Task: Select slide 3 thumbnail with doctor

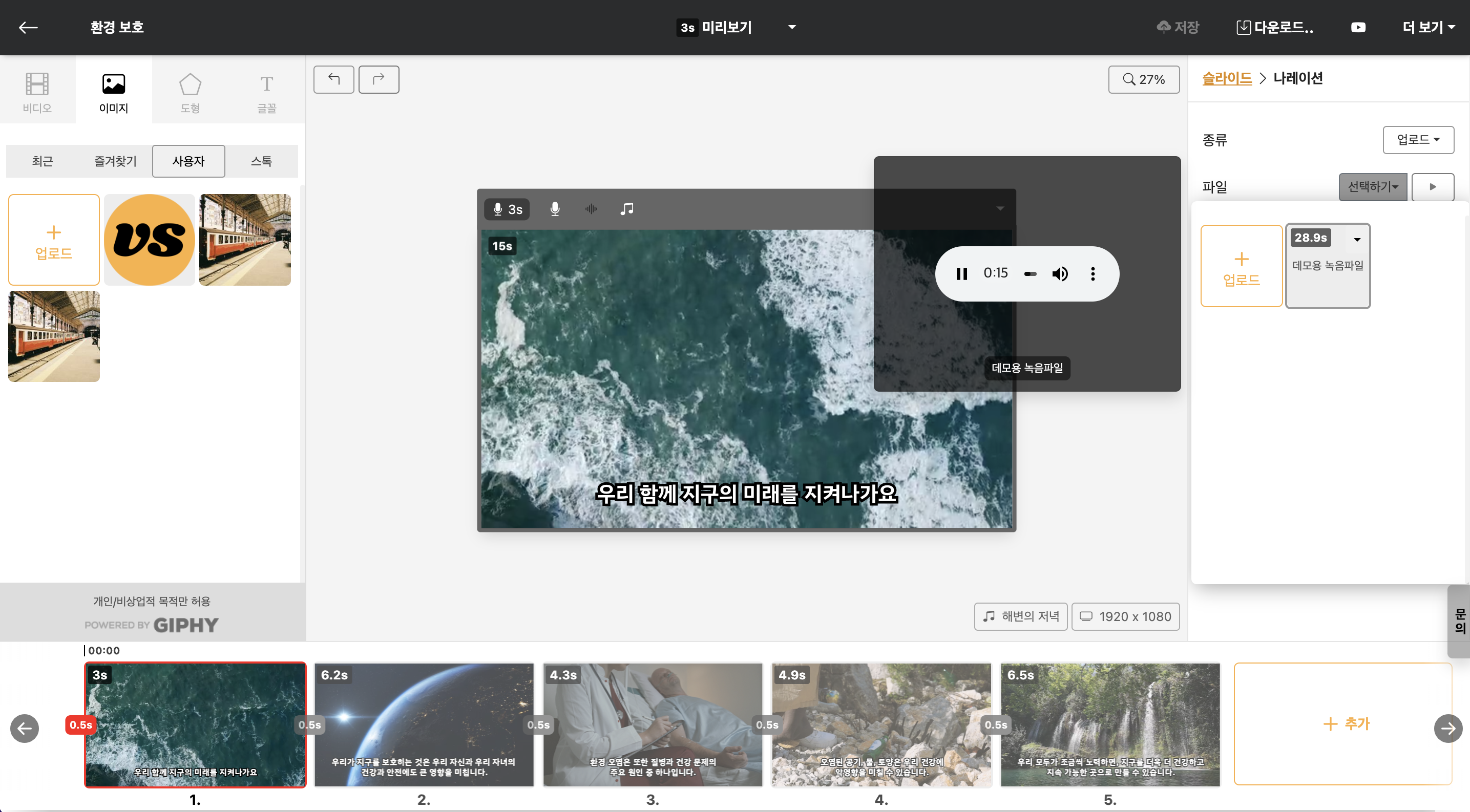Action: pyautogui.click(x=652, y=723)
